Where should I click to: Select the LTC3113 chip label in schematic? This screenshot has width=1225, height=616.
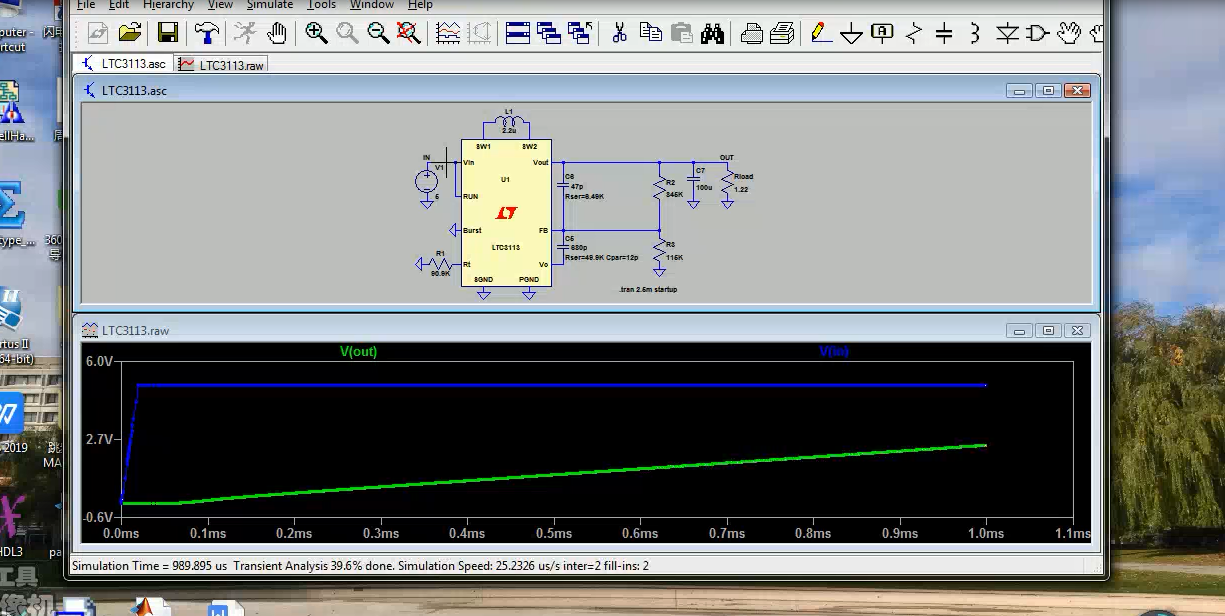(x=506, y=247)
